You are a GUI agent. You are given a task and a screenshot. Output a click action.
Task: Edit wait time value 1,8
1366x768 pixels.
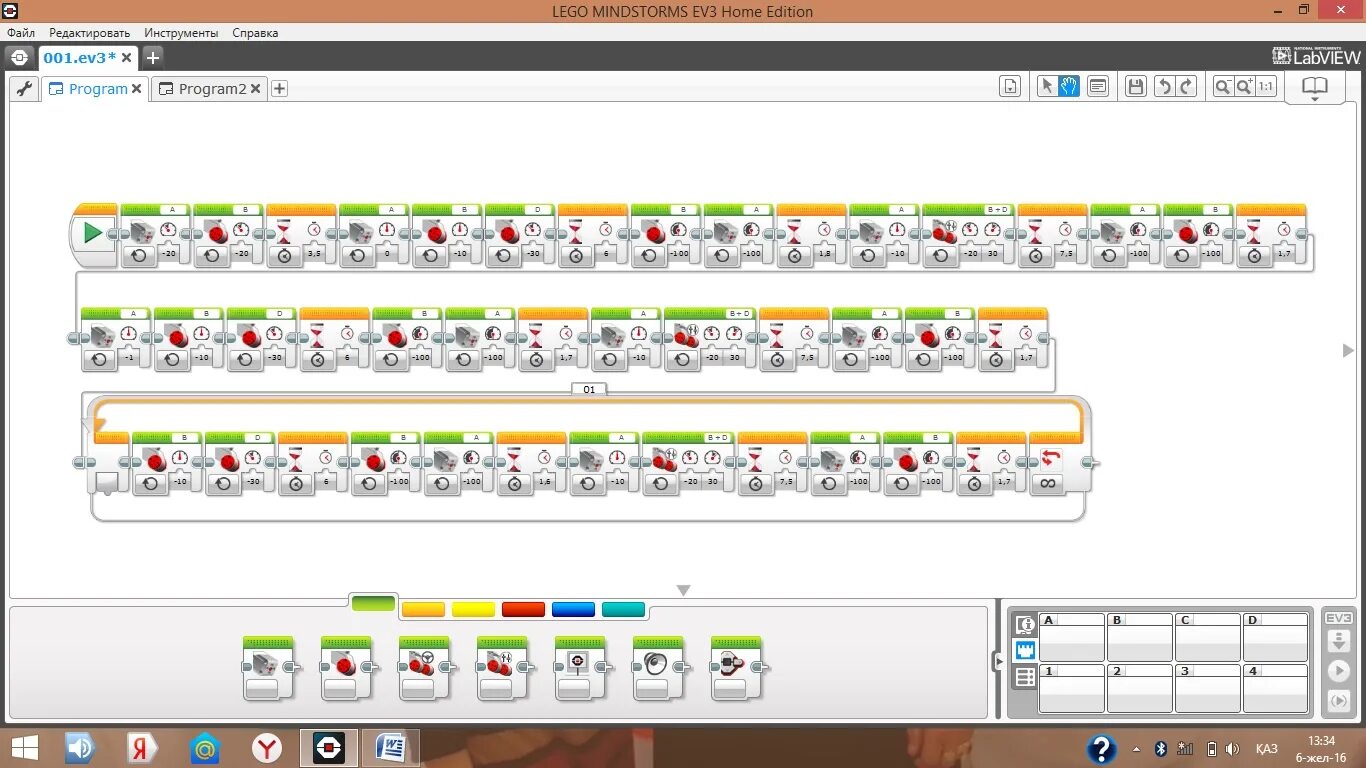click(825, 255)
